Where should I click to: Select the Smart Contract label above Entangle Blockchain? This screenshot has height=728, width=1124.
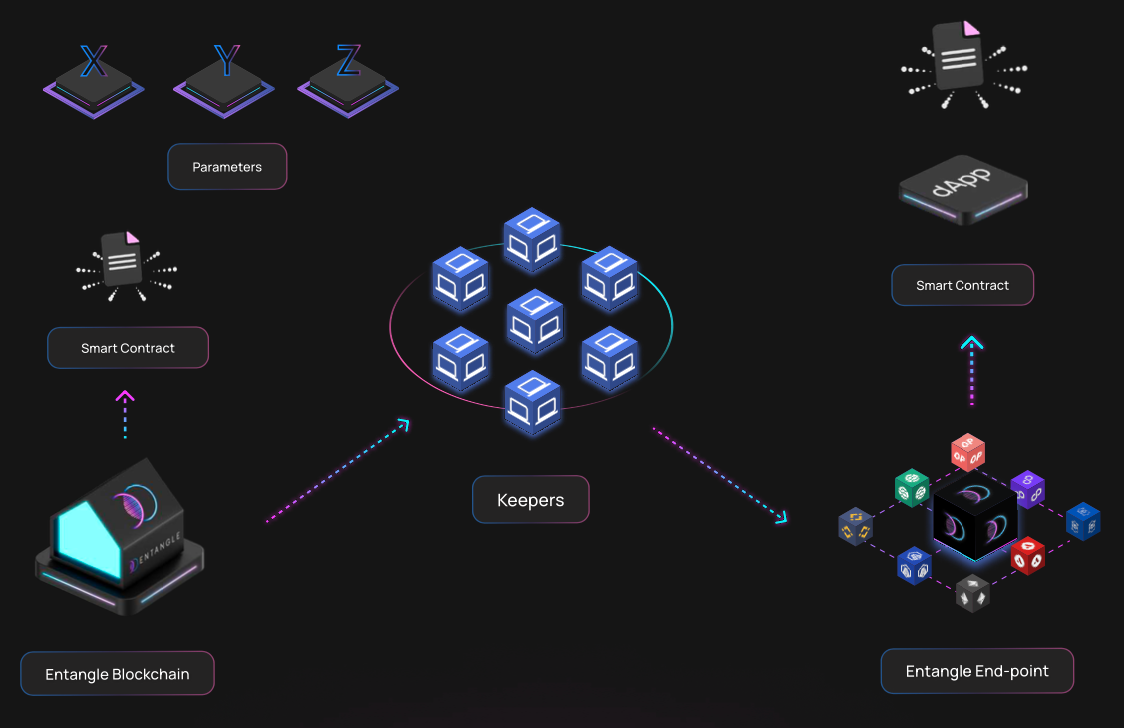(128, 348)
